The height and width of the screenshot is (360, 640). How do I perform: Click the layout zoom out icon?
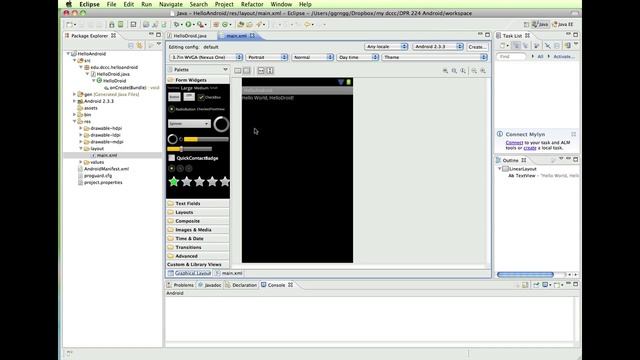474,71
